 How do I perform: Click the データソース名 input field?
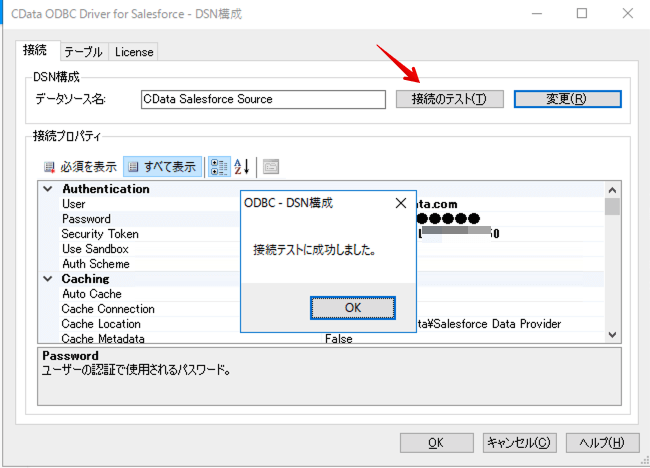point(263,99)
